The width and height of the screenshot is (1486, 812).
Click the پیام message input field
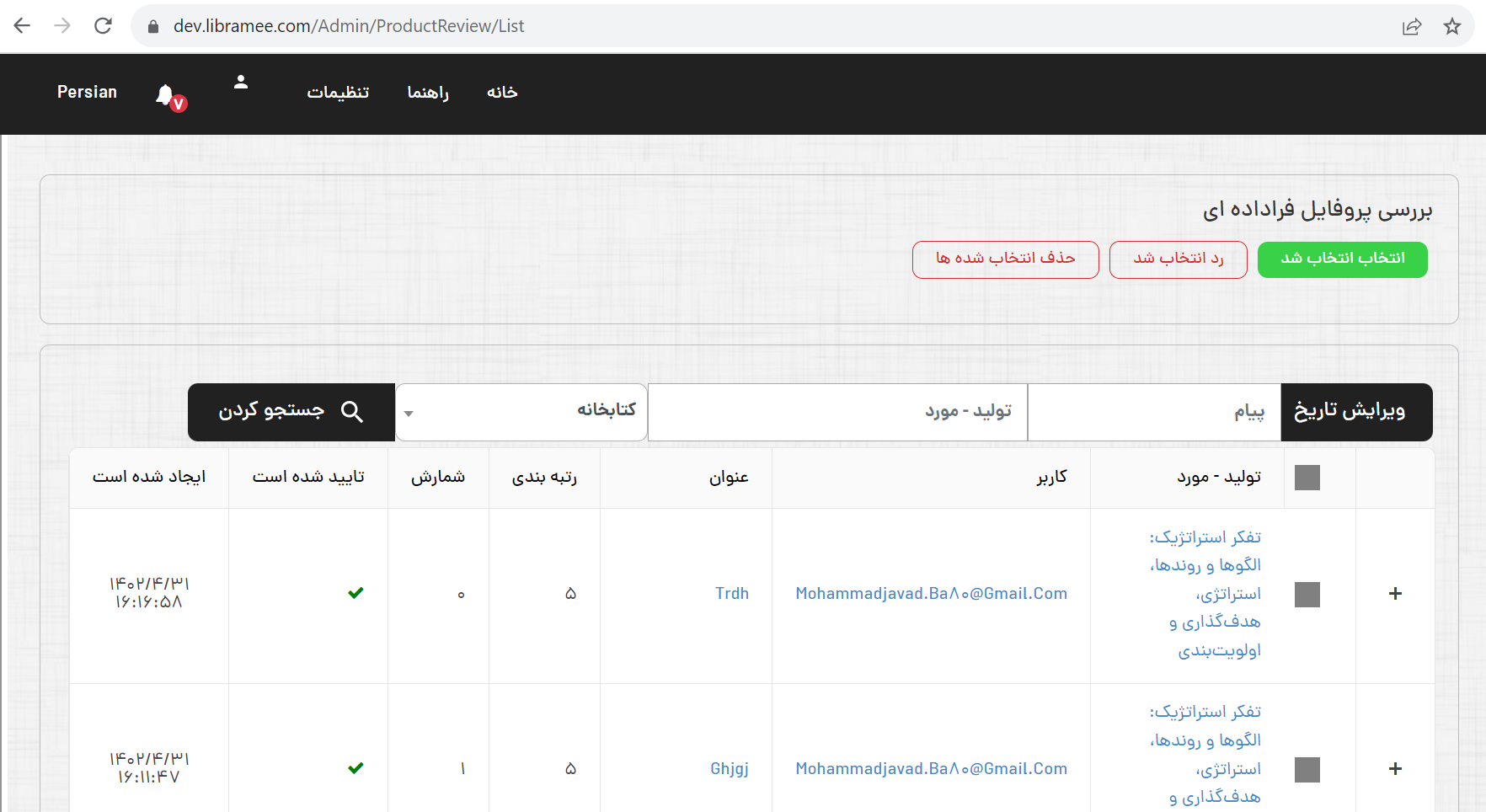coord(1153,412)
